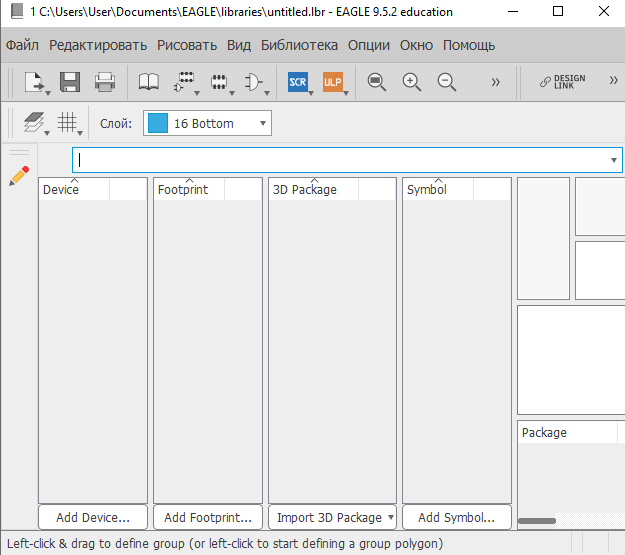Open the SCR script dropdown arrow
This screenshot has width=625, height=555.
(x=311, y=93)
